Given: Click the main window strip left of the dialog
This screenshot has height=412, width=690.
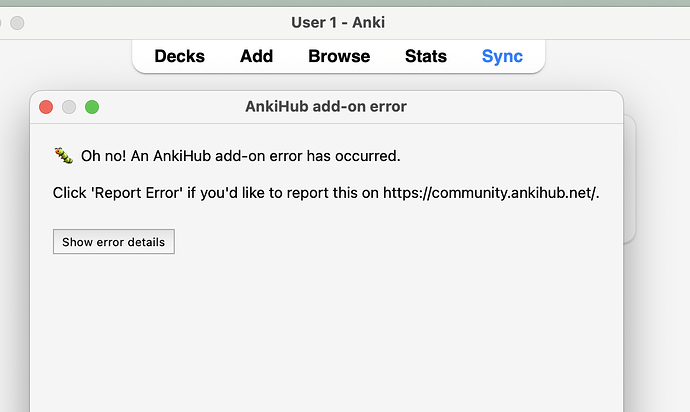Looking at the screenshot, I should [14, 250].
